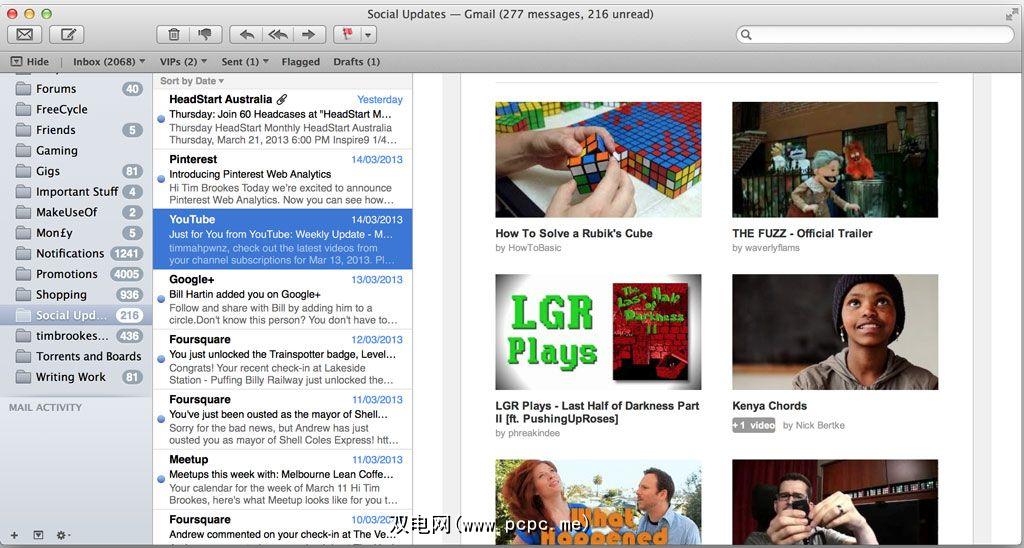Click the Kenya Chords video thumbnail
1024x548 pixels.
tap(835, 332)
